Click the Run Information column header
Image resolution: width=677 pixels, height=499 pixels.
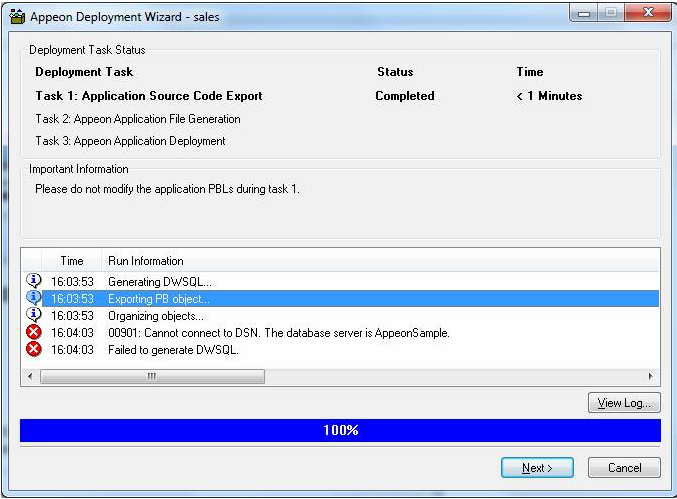click(380, 261)
